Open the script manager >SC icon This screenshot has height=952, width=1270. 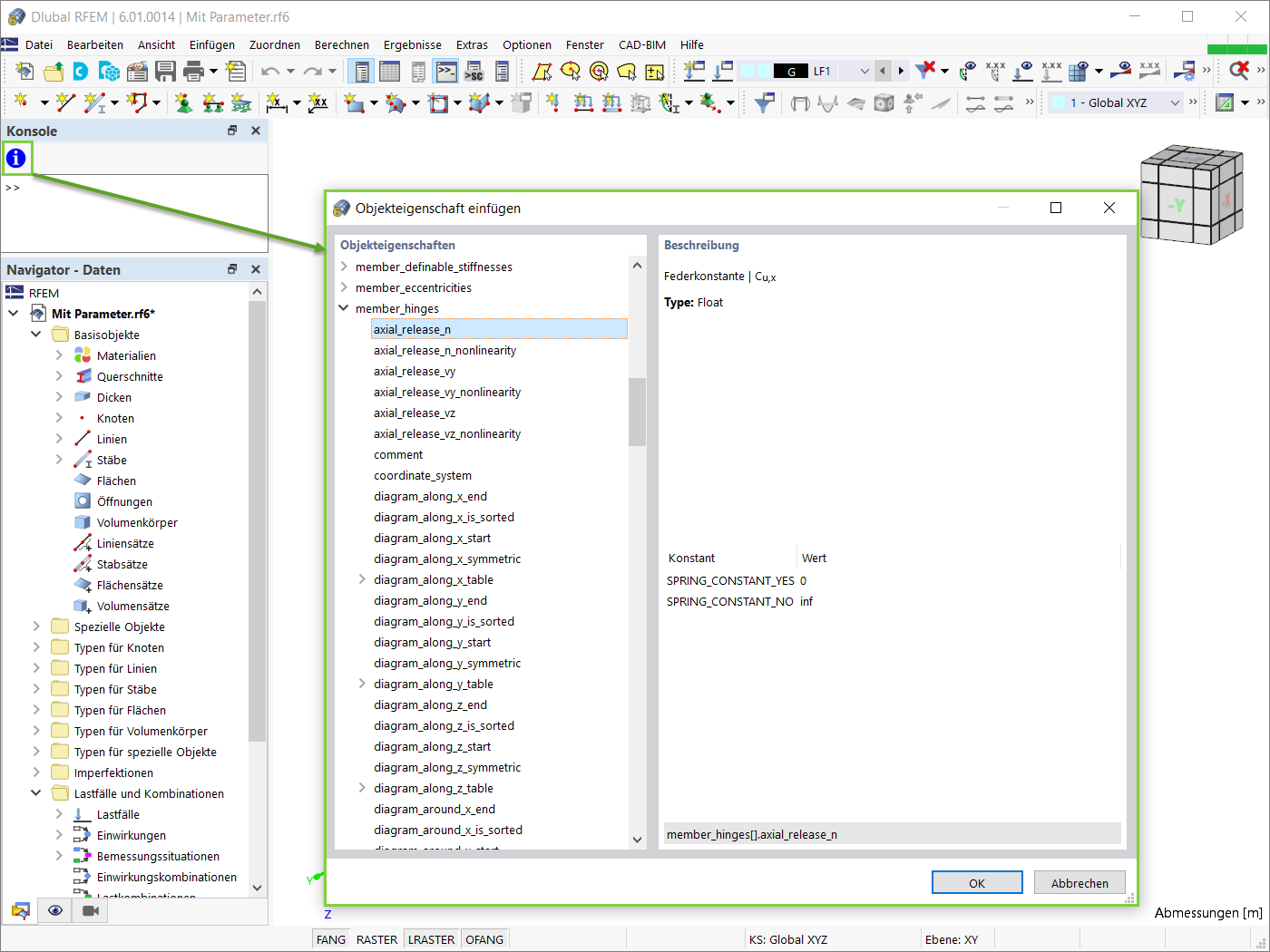(x=474, y=71)
